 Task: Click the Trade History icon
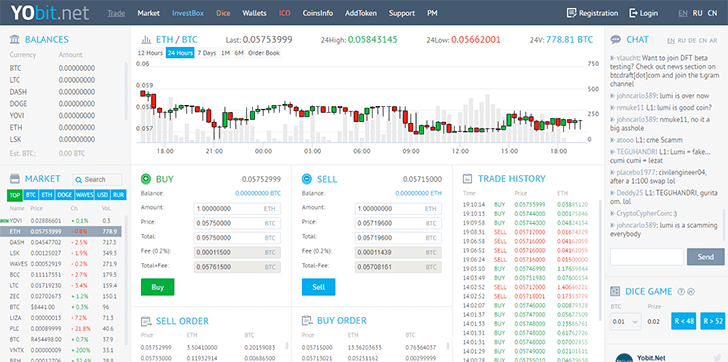[x=468, y=179]
